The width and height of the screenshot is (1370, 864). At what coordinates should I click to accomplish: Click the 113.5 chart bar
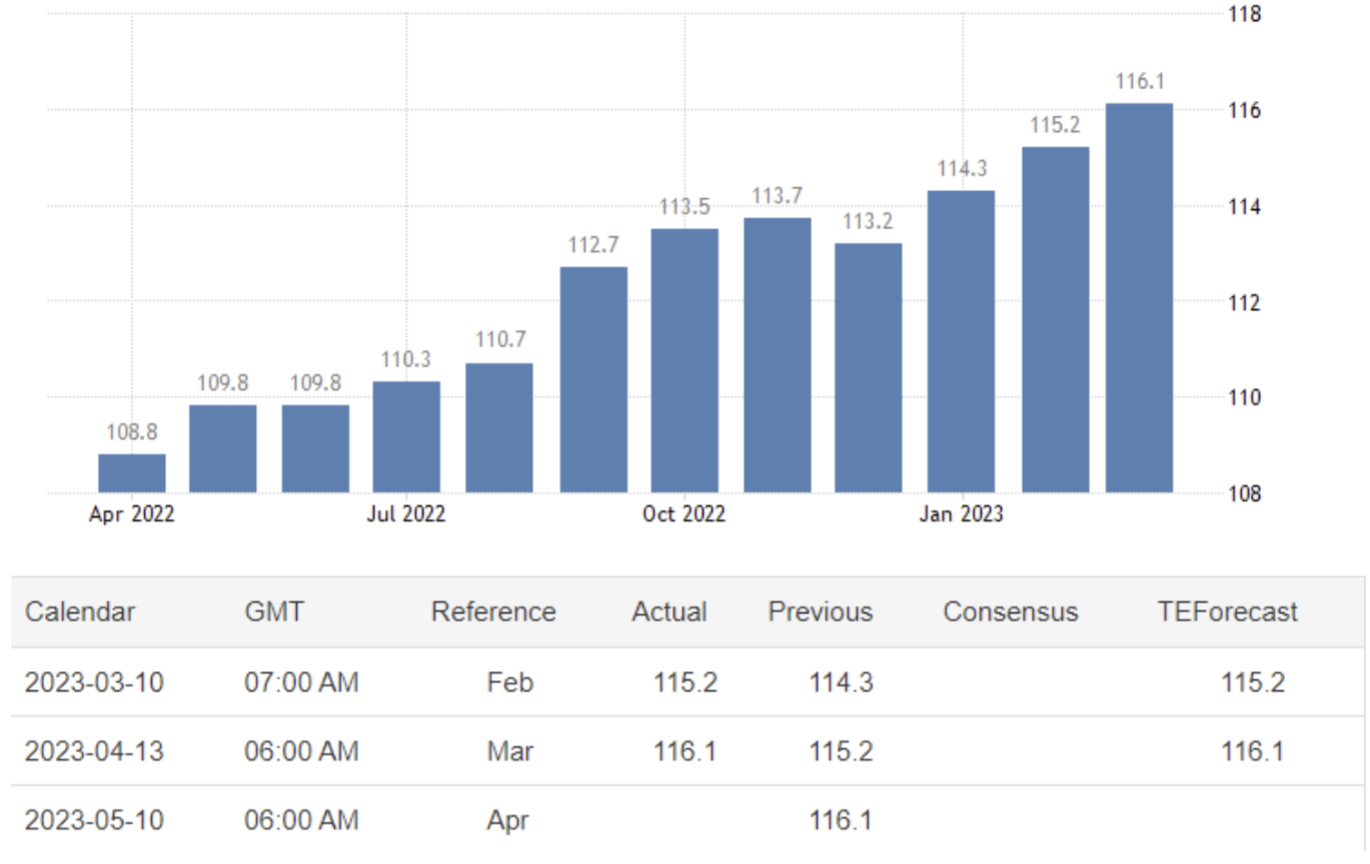click(684, 361)
